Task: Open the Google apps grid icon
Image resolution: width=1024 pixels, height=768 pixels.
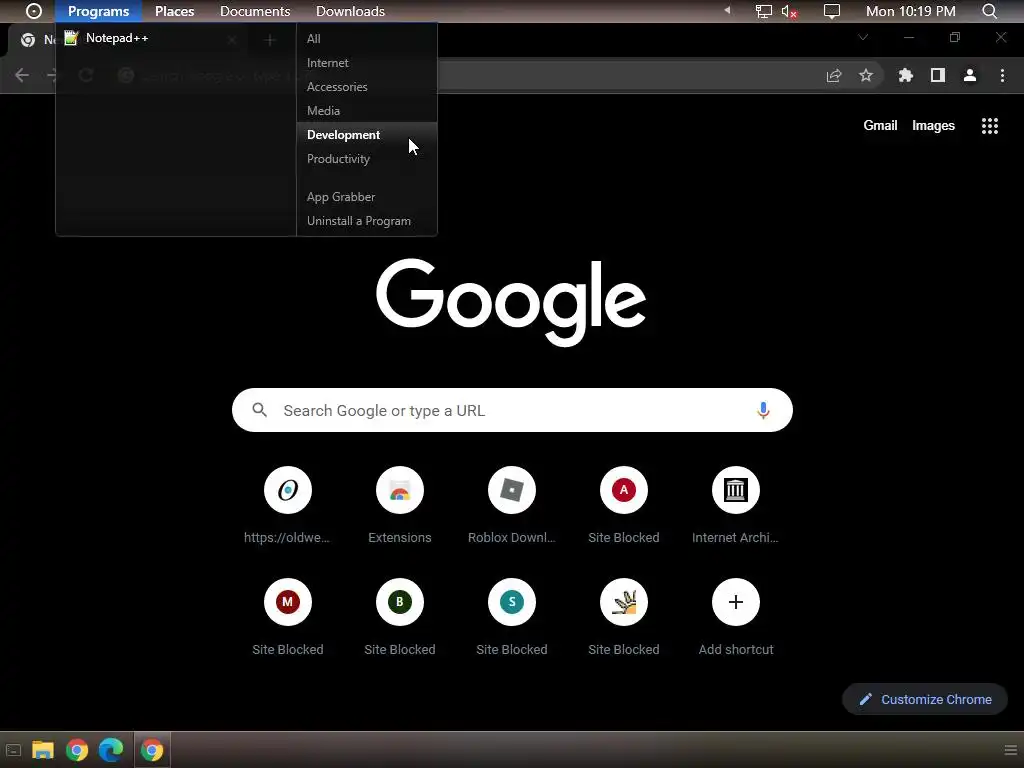Action: [989, 126]
